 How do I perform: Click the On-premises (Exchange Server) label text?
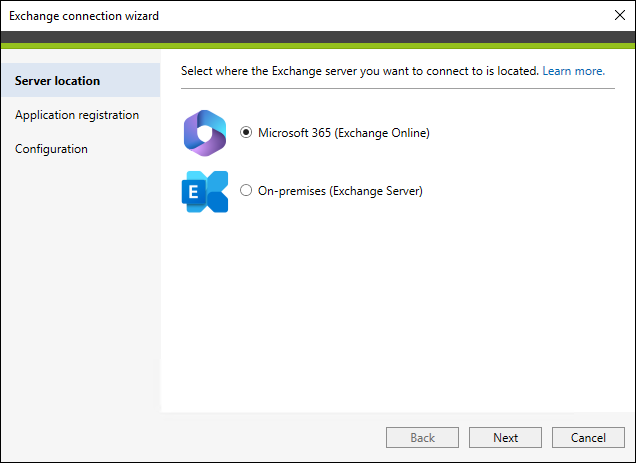pyautogui.click(x=340, y=191)
